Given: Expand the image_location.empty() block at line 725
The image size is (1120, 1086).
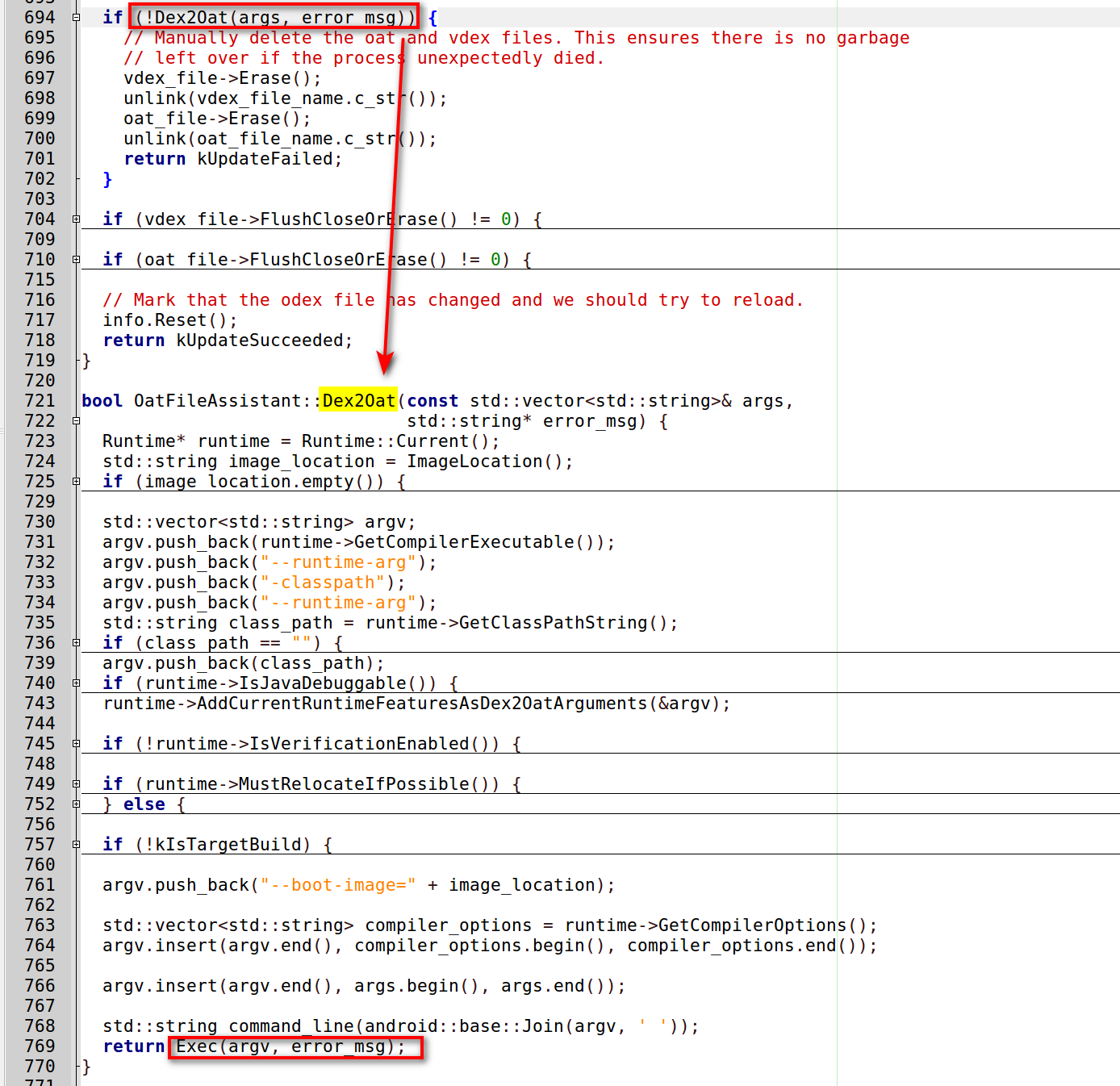Looking at the screenshot, I should pyautogui.click(x=77, y=482).
